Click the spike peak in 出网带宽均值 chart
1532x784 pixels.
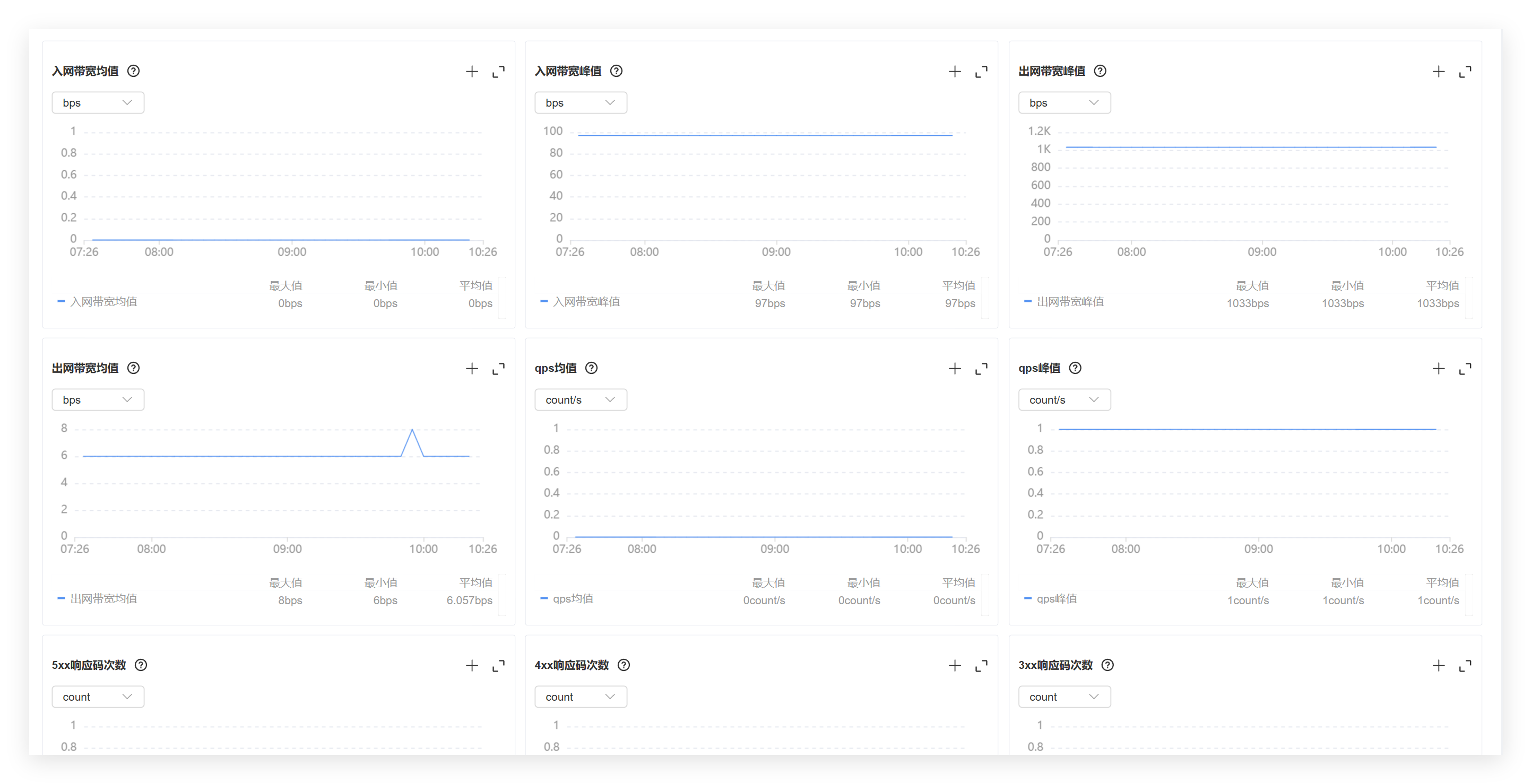coord(412,430)
